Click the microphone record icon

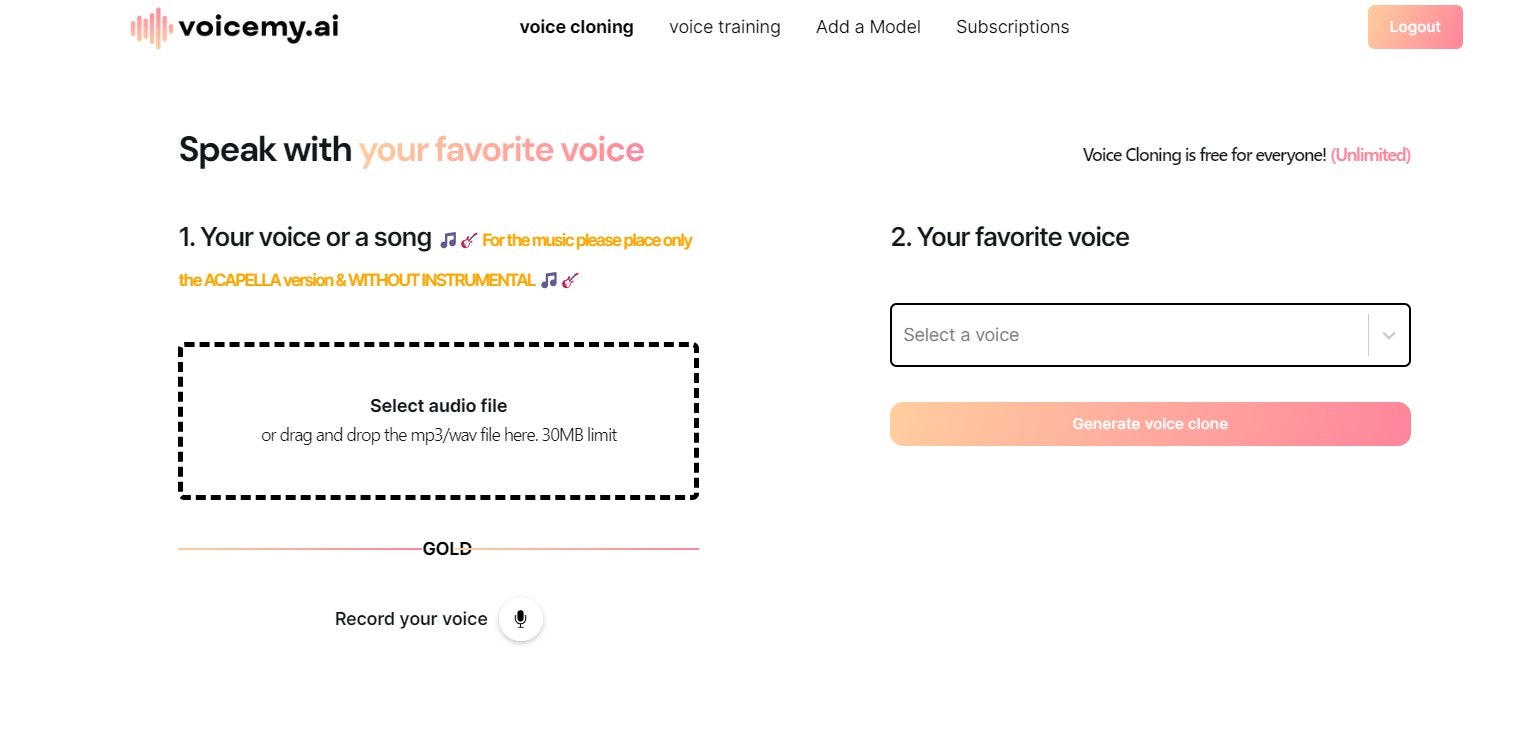point(520,619)
